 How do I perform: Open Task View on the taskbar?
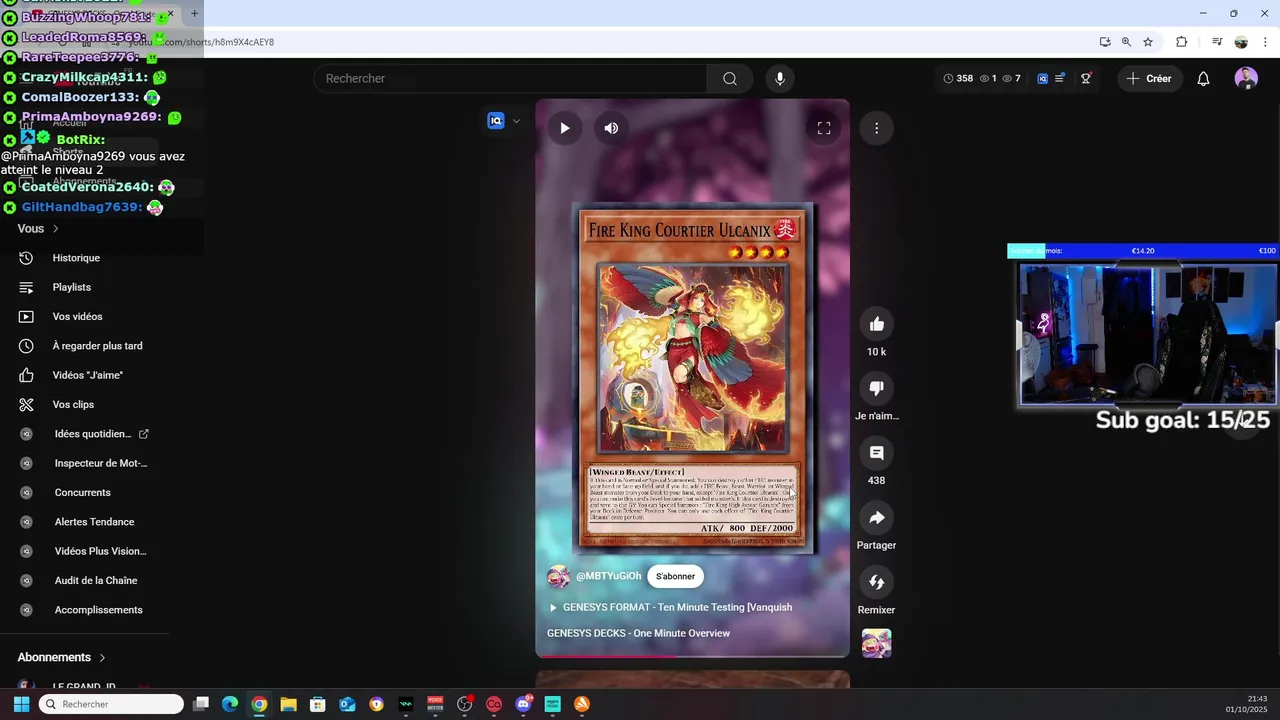click(201, 704)
